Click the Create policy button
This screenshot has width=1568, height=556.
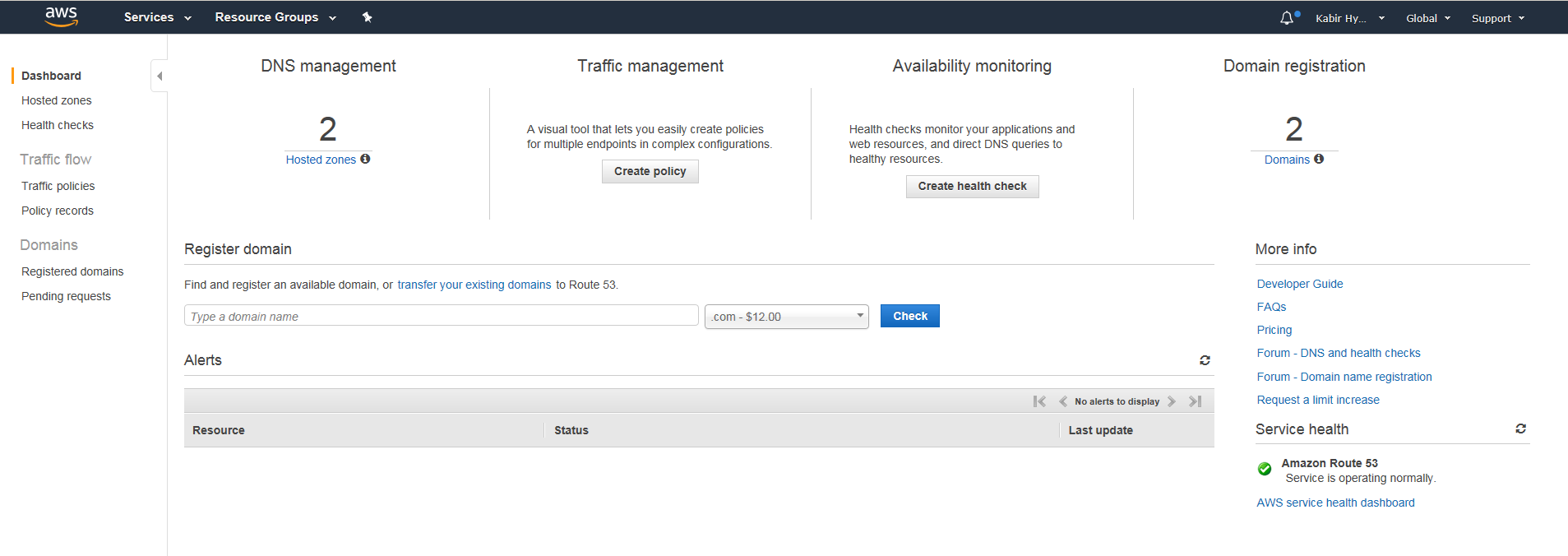[x=650, y=171]
